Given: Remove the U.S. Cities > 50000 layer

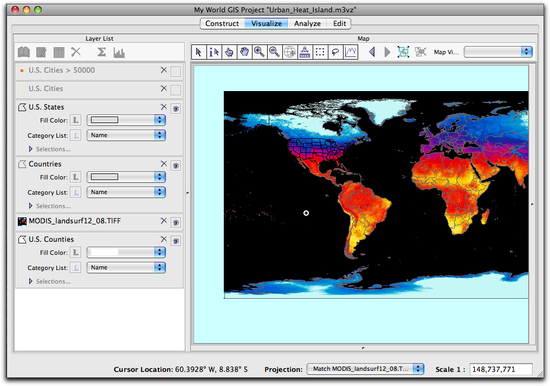Looking at the screenshot, I should [x=164, y=70].
